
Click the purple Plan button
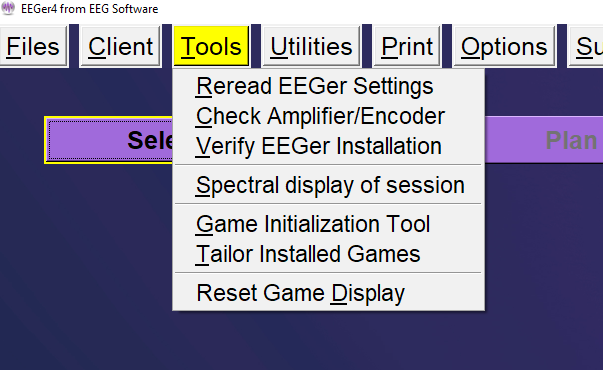click(544, 140)
